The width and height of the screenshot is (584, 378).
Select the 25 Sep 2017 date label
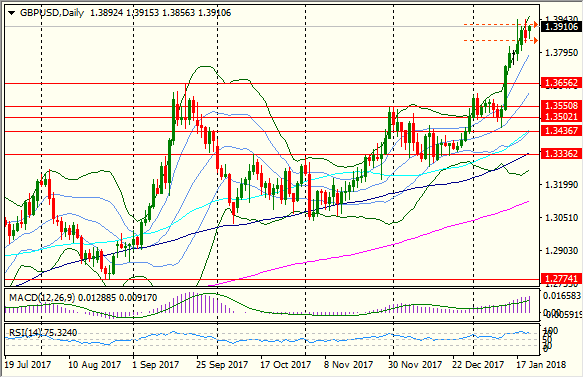[222, 364]
